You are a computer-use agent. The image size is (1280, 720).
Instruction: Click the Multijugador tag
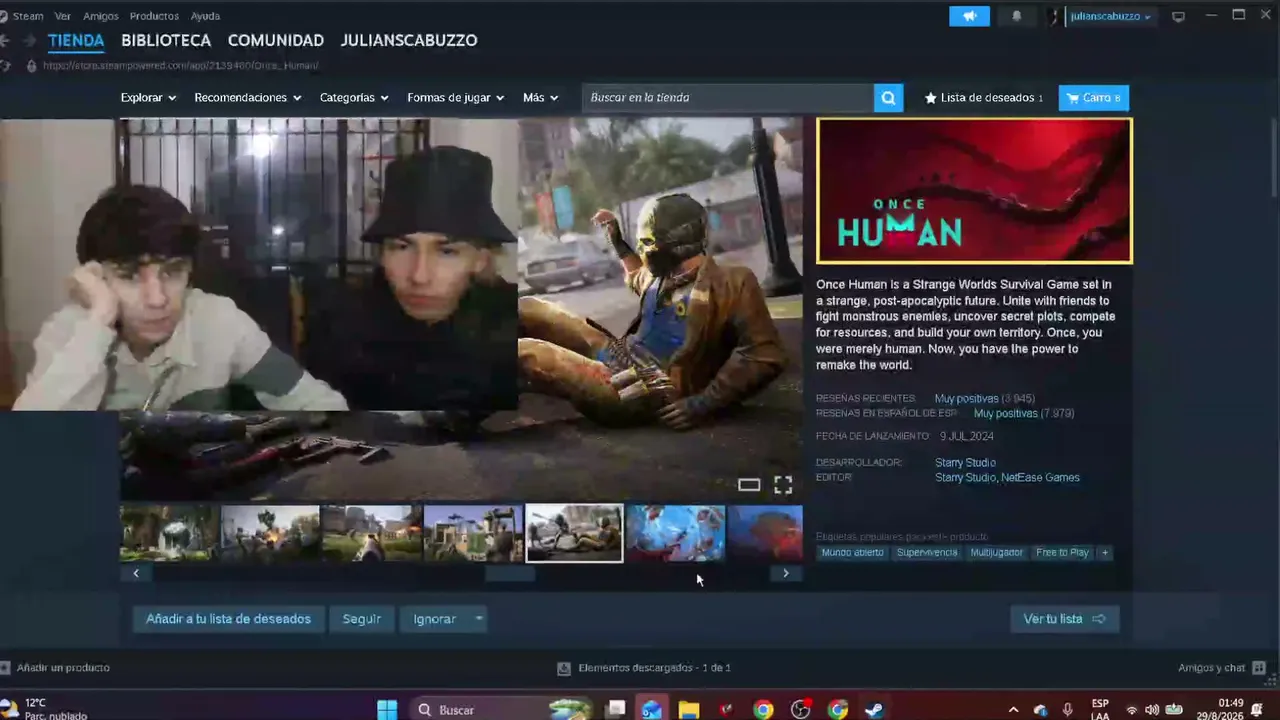tap(997, 552)
